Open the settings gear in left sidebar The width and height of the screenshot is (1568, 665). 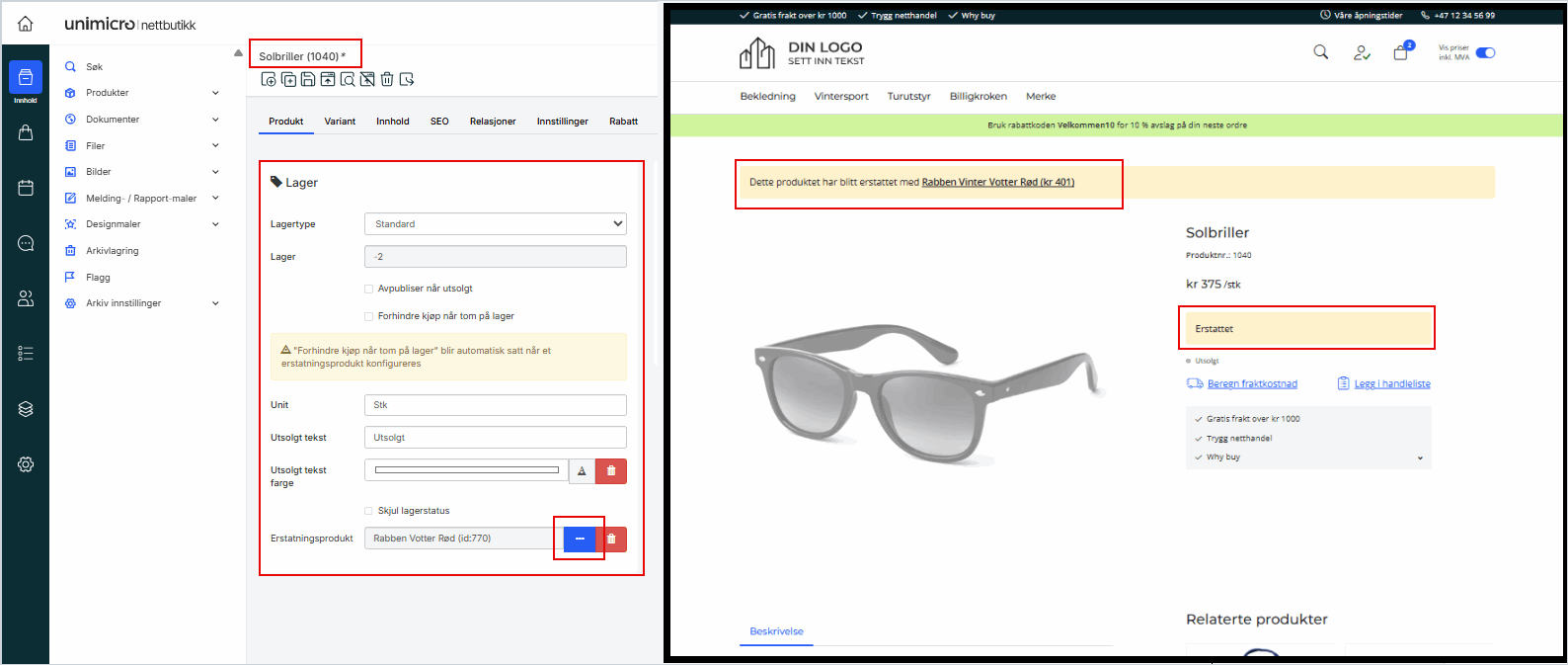pos(26,464)
